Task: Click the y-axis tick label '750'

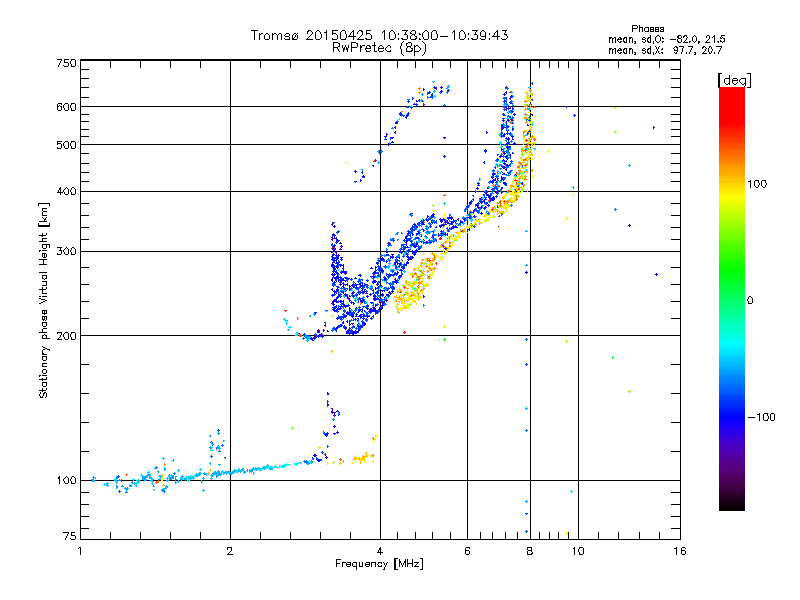Action: pyautogui.click(x=67, y=63)
